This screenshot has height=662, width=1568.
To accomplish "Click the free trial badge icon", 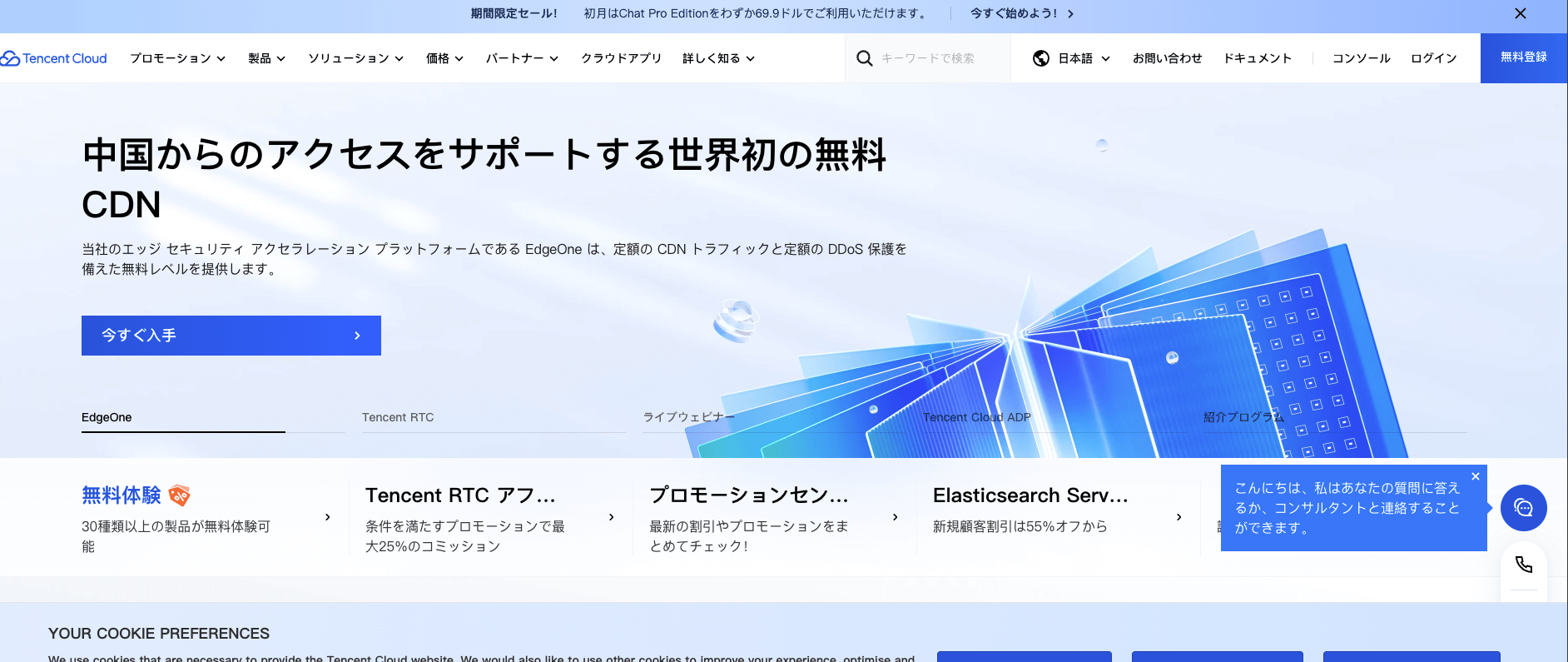I will pyautogui.click(x=179, y=495).
